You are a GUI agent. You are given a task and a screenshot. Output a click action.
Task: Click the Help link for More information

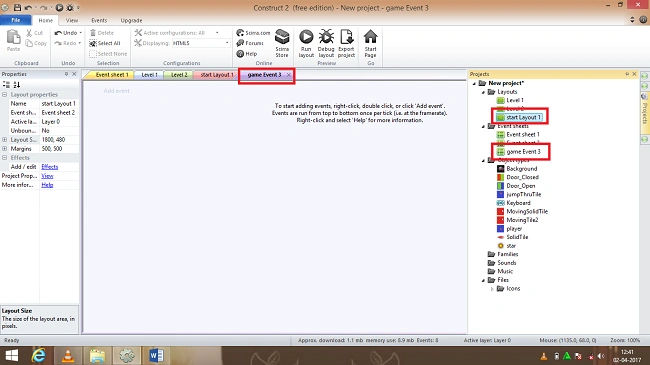click(47, 185)
